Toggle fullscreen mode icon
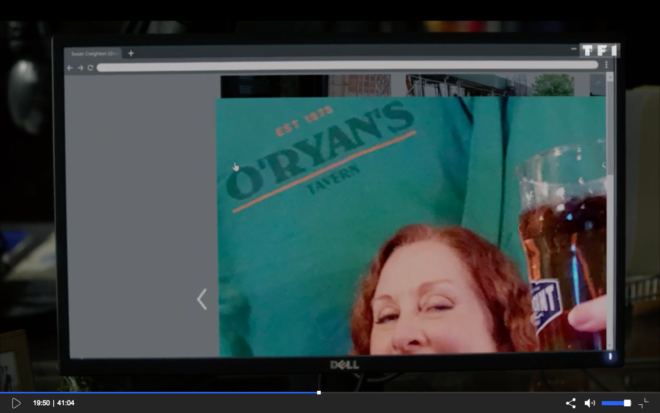Viewport: 660px width, 413px height. 643,403
